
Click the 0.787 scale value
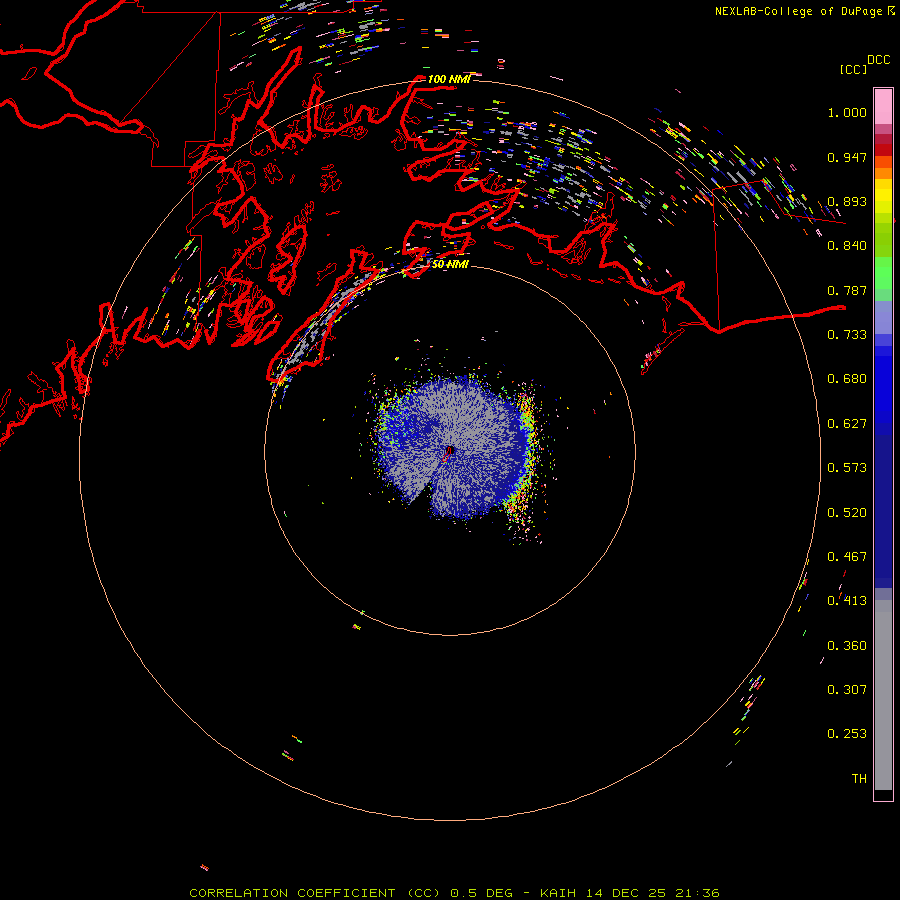pos(847,290)
